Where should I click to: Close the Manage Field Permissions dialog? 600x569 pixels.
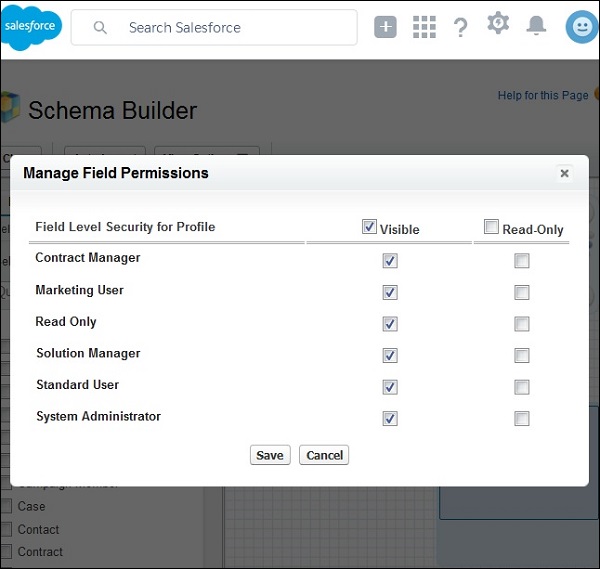tap(564, 173)
